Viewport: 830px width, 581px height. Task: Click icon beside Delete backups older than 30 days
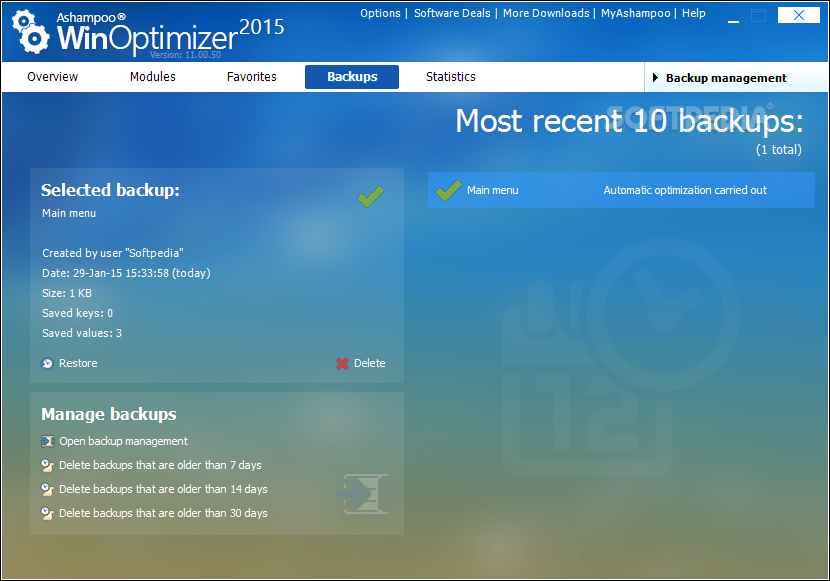coord(48,513)
